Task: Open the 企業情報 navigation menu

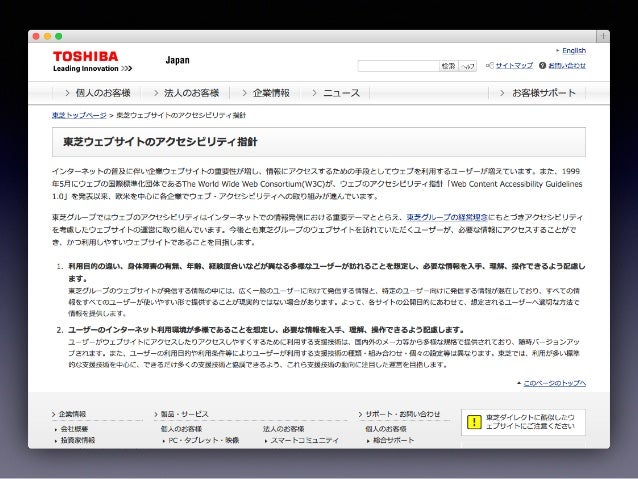Action: 266,93
